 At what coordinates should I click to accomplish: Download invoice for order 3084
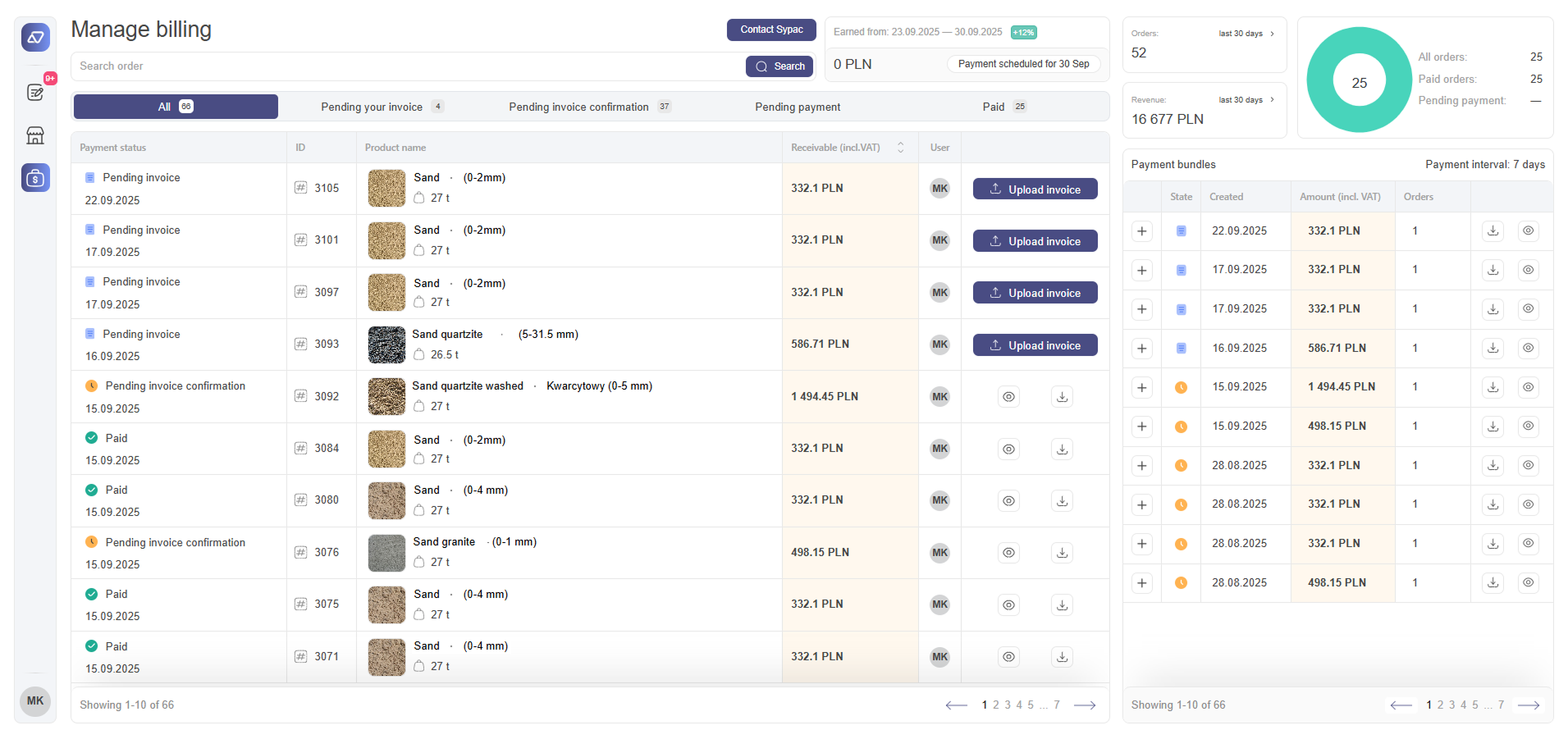click(1062, 449)
